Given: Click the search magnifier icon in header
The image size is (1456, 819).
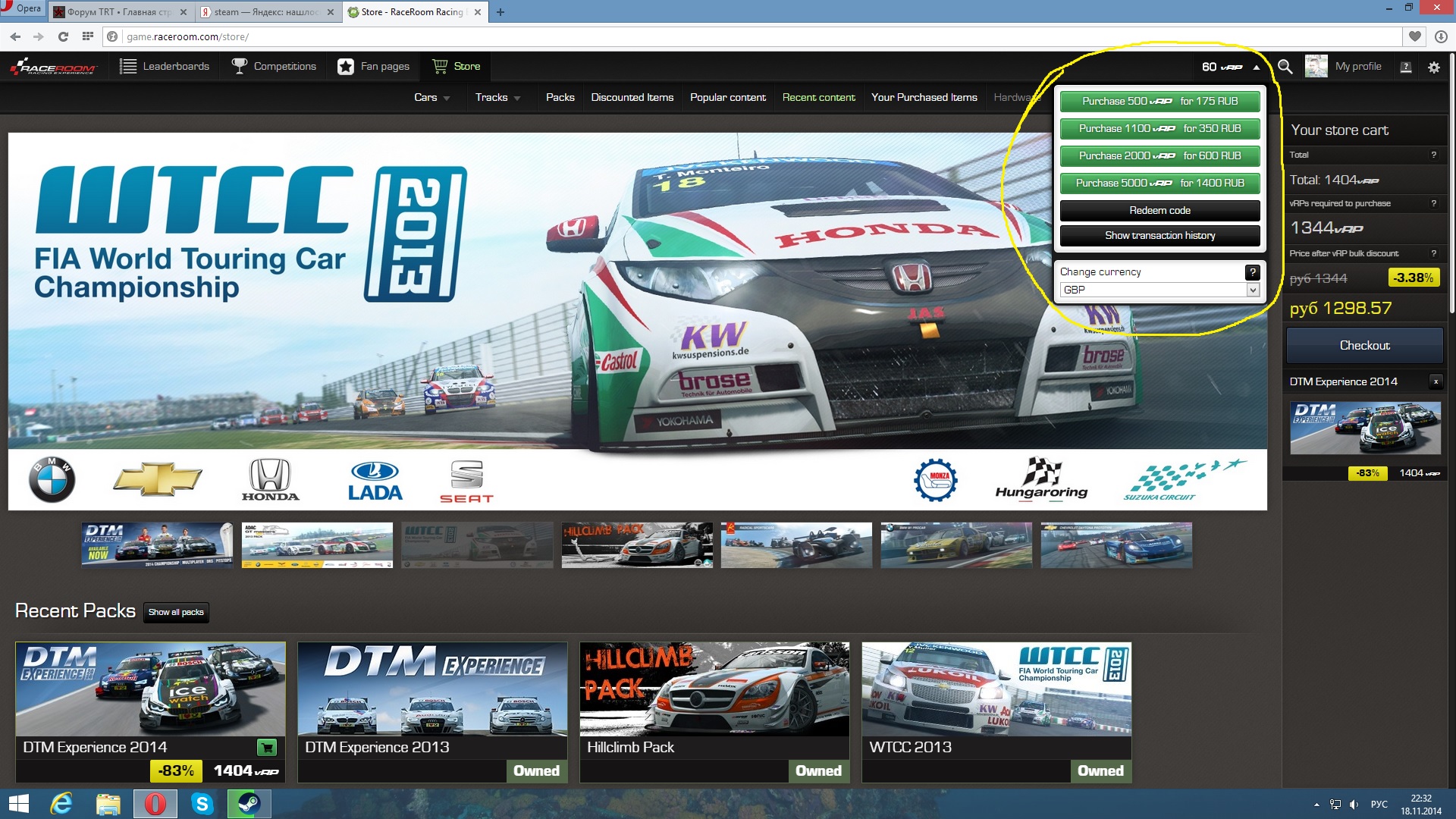Looking at the screenshot, I should [1285, 67].
